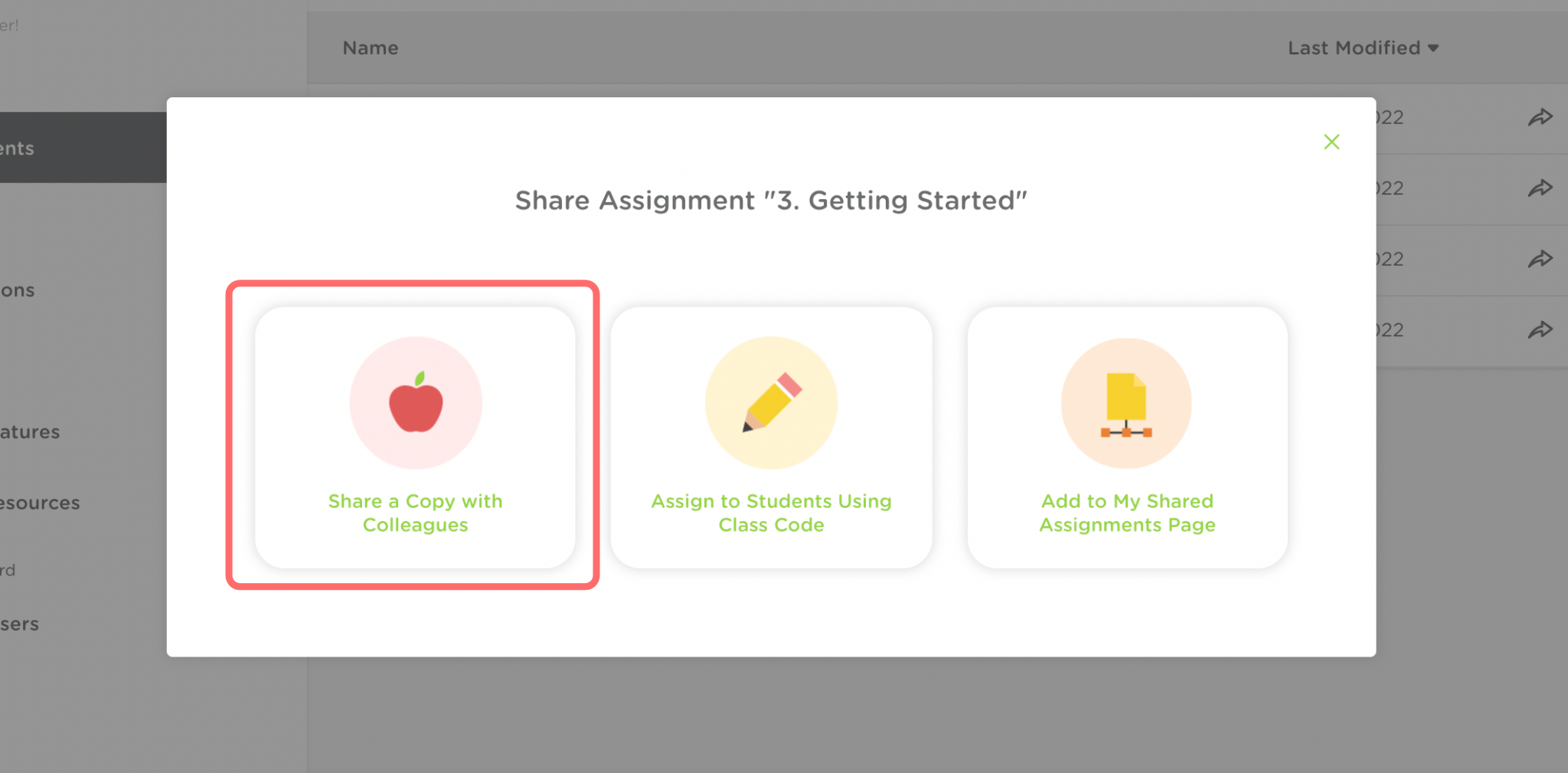Pick Add to My Shared Assignments Page

tap(1127, 513)
